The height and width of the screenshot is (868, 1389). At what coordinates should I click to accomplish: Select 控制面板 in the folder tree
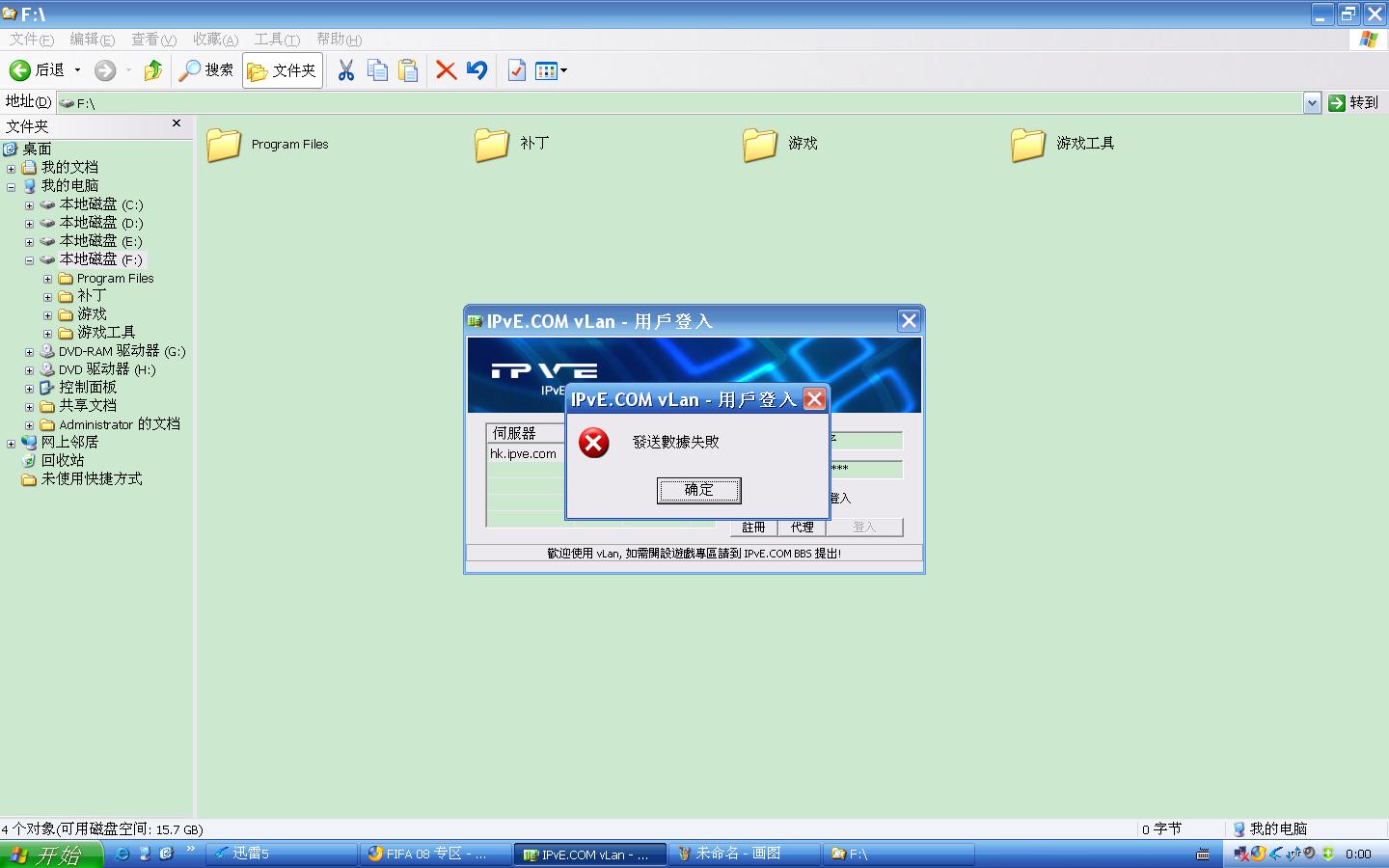coord(87,388)
